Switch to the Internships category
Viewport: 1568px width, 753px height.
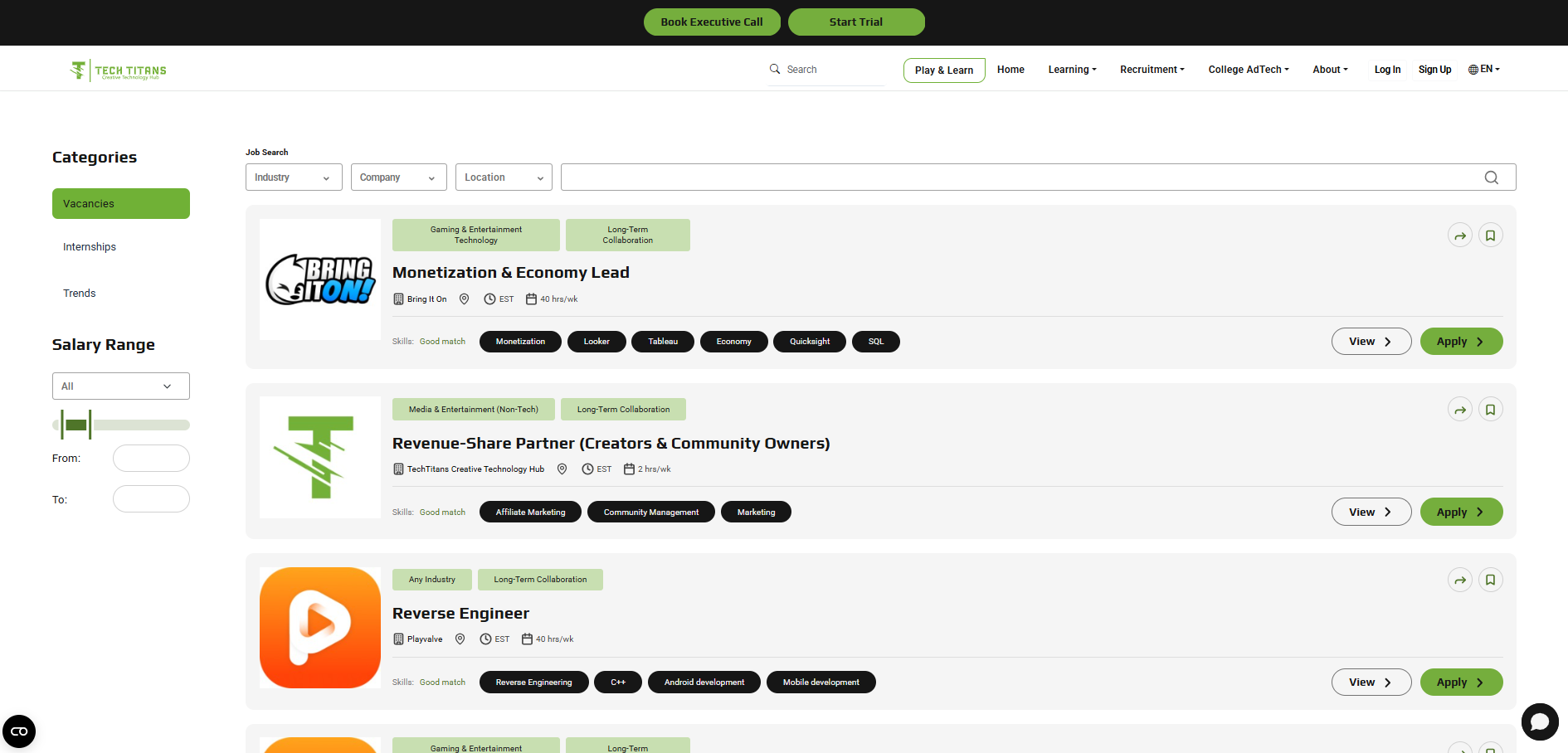click(x=89, y=246)
